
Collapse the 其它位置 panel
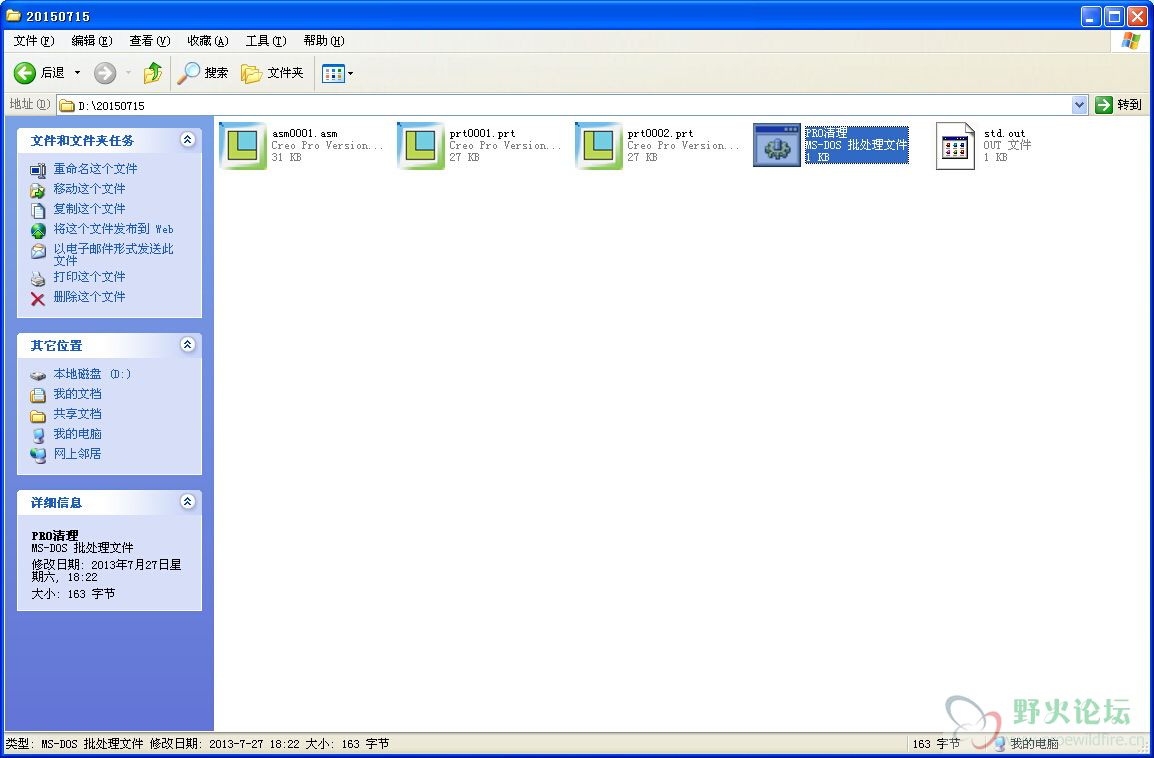pyautogui.click(x=188, y=344)
